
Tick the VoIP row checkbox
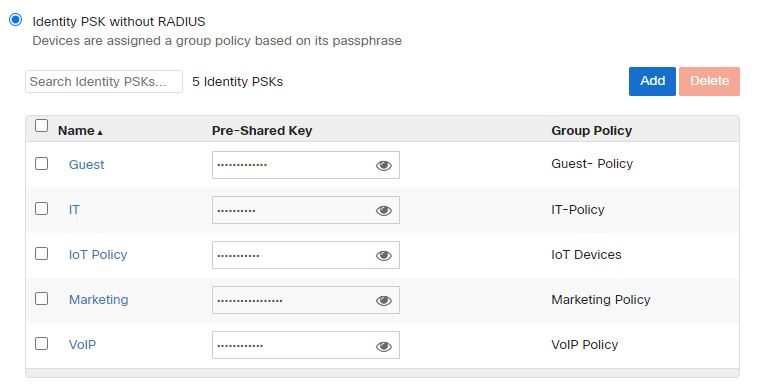pyautogui.click(x=42, y=343)
